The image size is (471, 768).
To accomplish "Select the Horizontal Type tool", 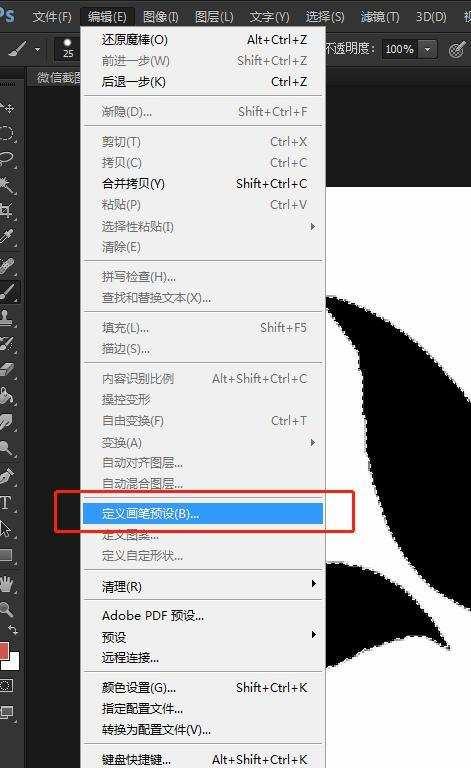I will tap(6, 503).
